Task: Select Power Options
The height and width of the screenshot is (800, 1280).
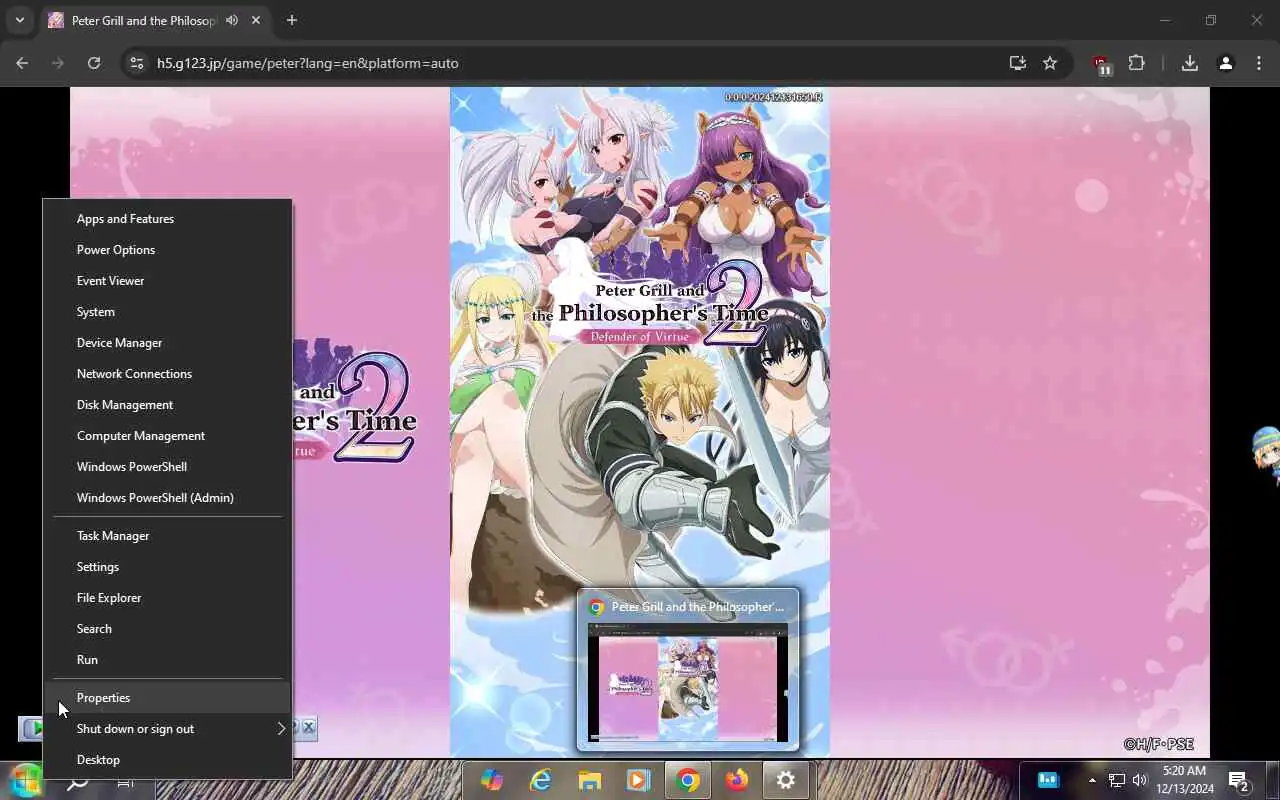Action: tap(167, 250)
